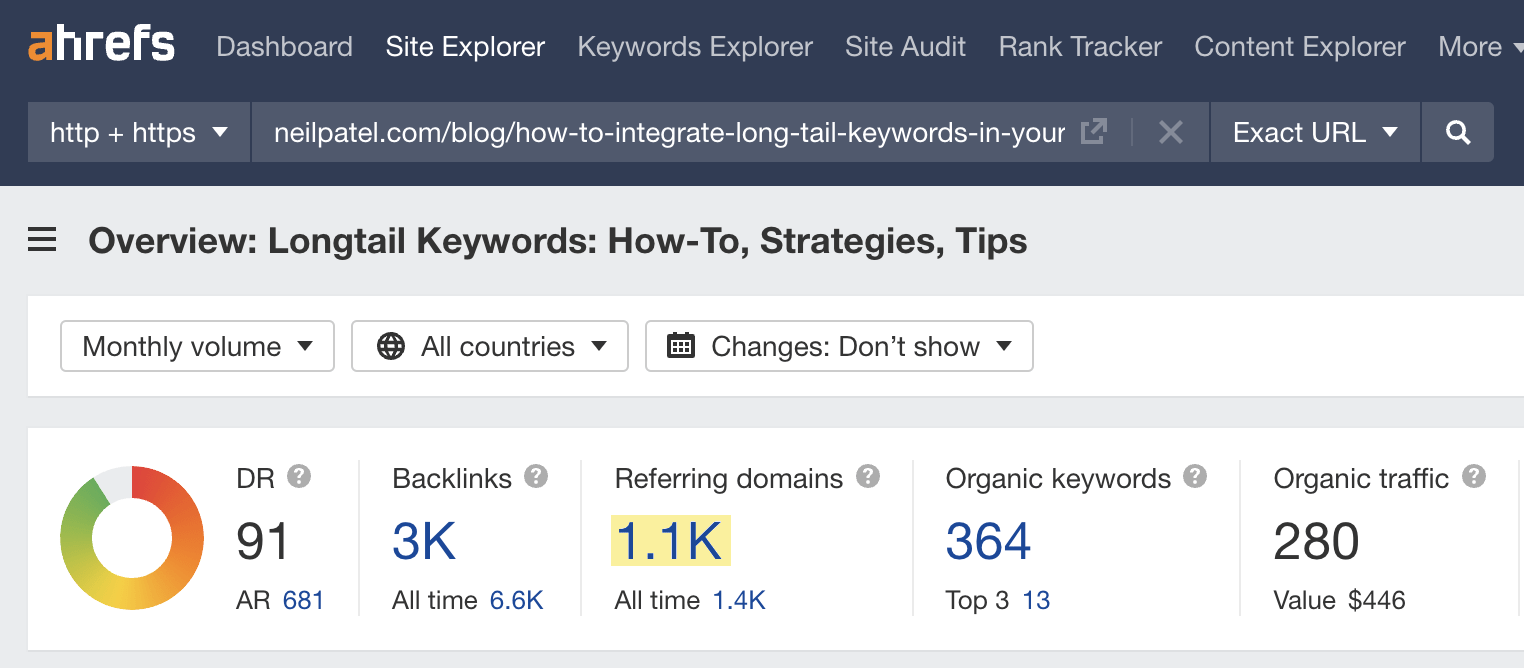Viewport: 1524px width, 668px height.
Task: Click Organic keywords help icon
Action: tap(1195, 477)
